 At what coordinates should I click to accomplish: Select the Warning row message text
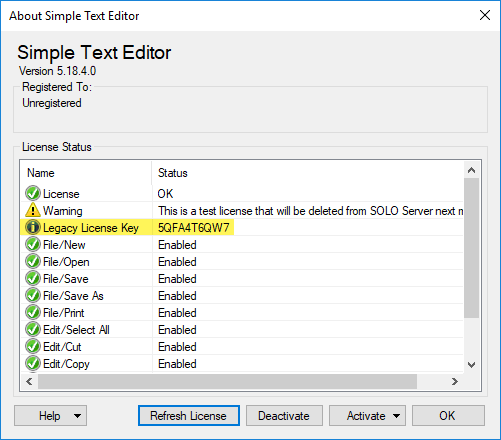[310, 211]
